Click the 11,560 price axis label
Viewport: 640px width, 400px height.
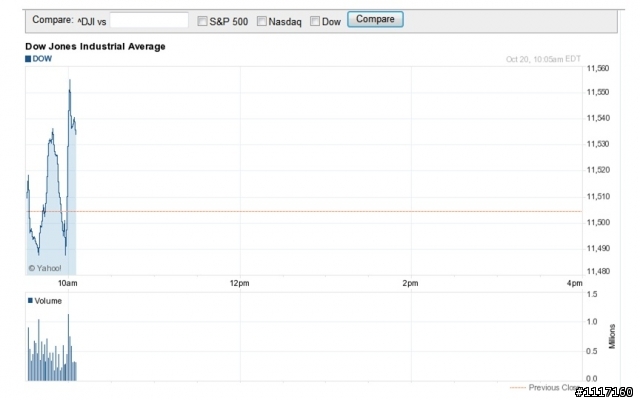[598, 69]
